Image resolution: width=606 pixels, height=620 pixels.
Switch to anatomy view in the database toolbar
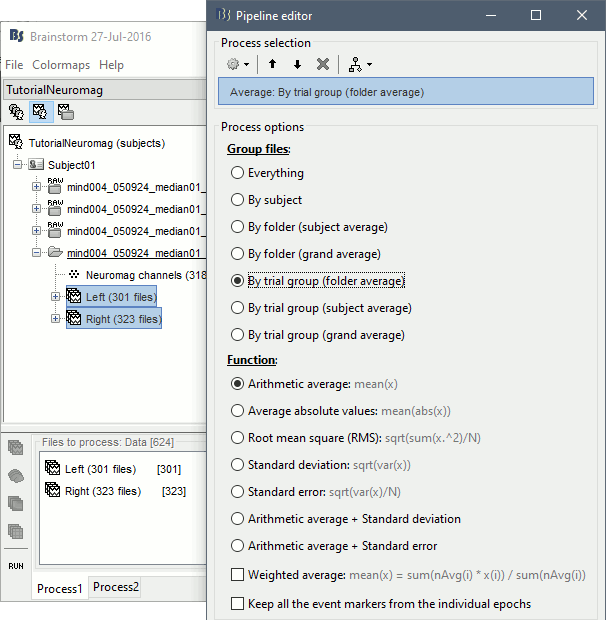tap(16, 113)
